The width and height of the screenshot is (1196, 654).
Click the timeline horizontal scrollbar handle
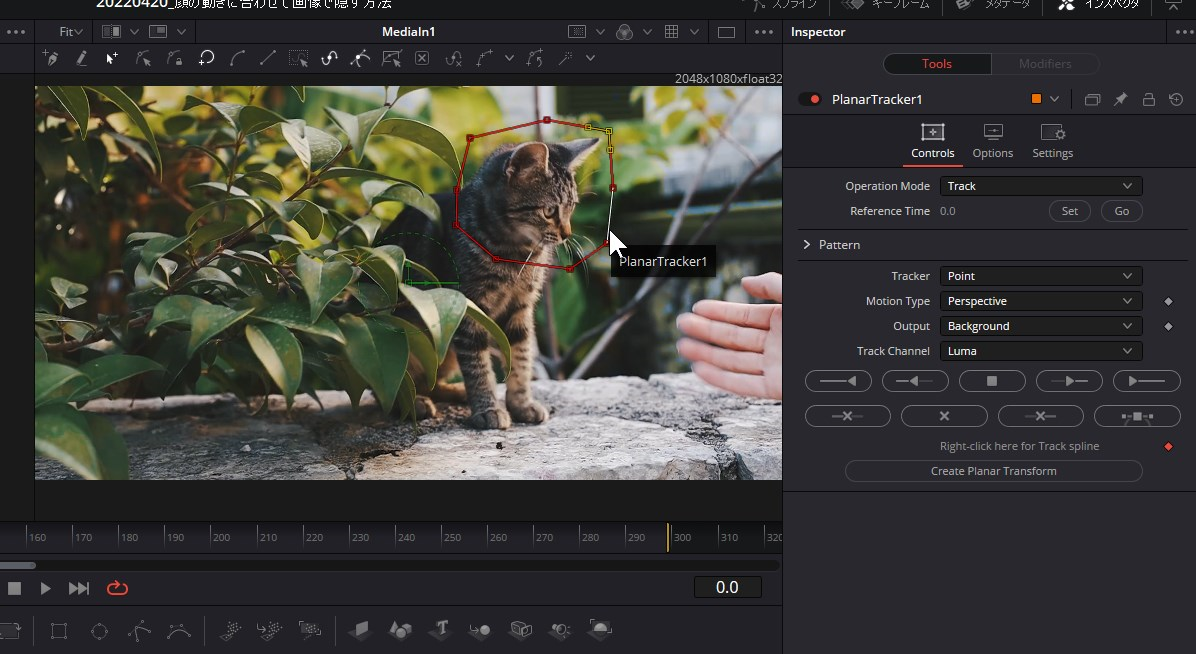pyautogui.click(x=18, y=565)
